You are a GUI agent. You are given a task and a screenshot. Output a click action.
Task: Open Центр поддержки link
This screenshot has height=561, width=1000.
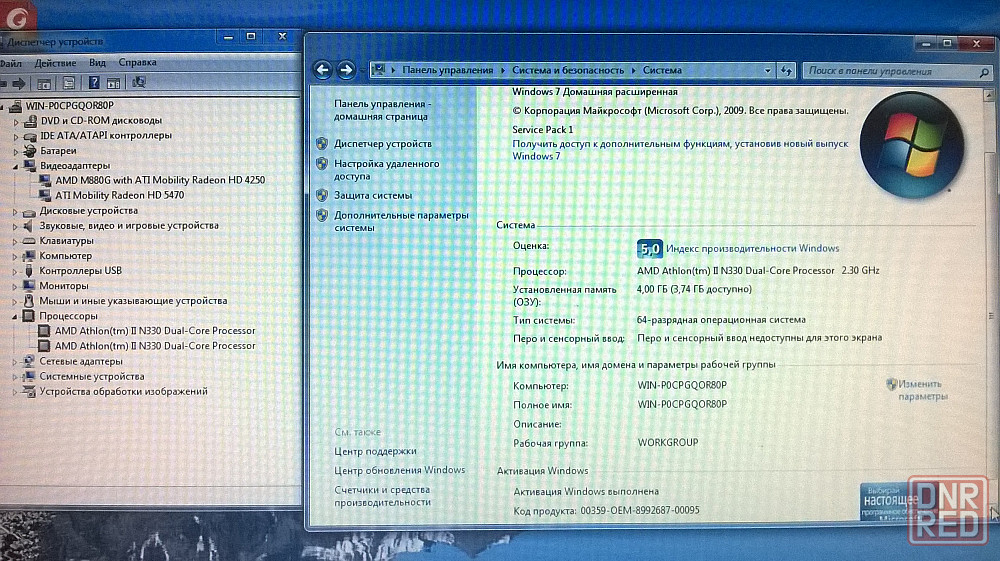click(x=375, y=451)
